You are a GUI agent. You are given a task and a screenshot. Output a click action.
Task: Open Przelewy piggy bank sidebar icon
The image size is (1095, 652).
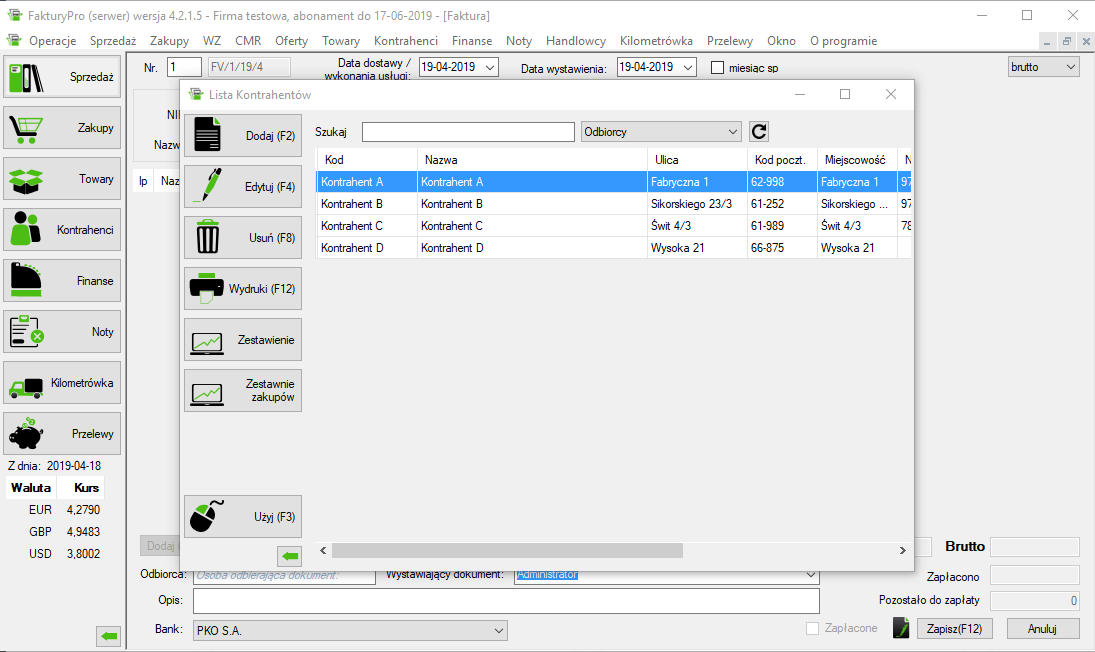click(x=27, y=434)
